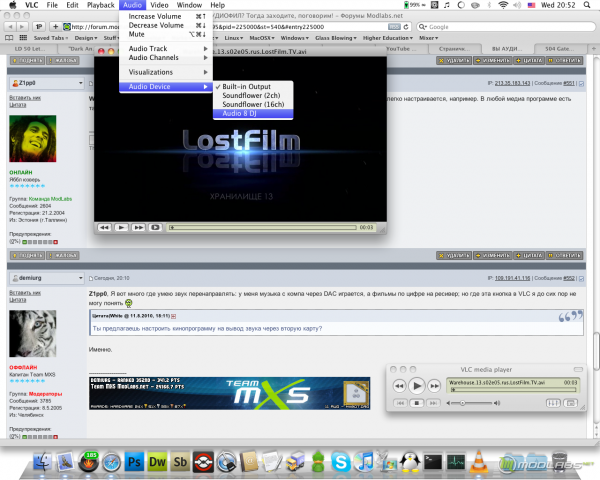Open Z1pp0 user dropdown menu
Image resolution: width=600 pixels, height=480 pixels.
click(x=47, y=83)
